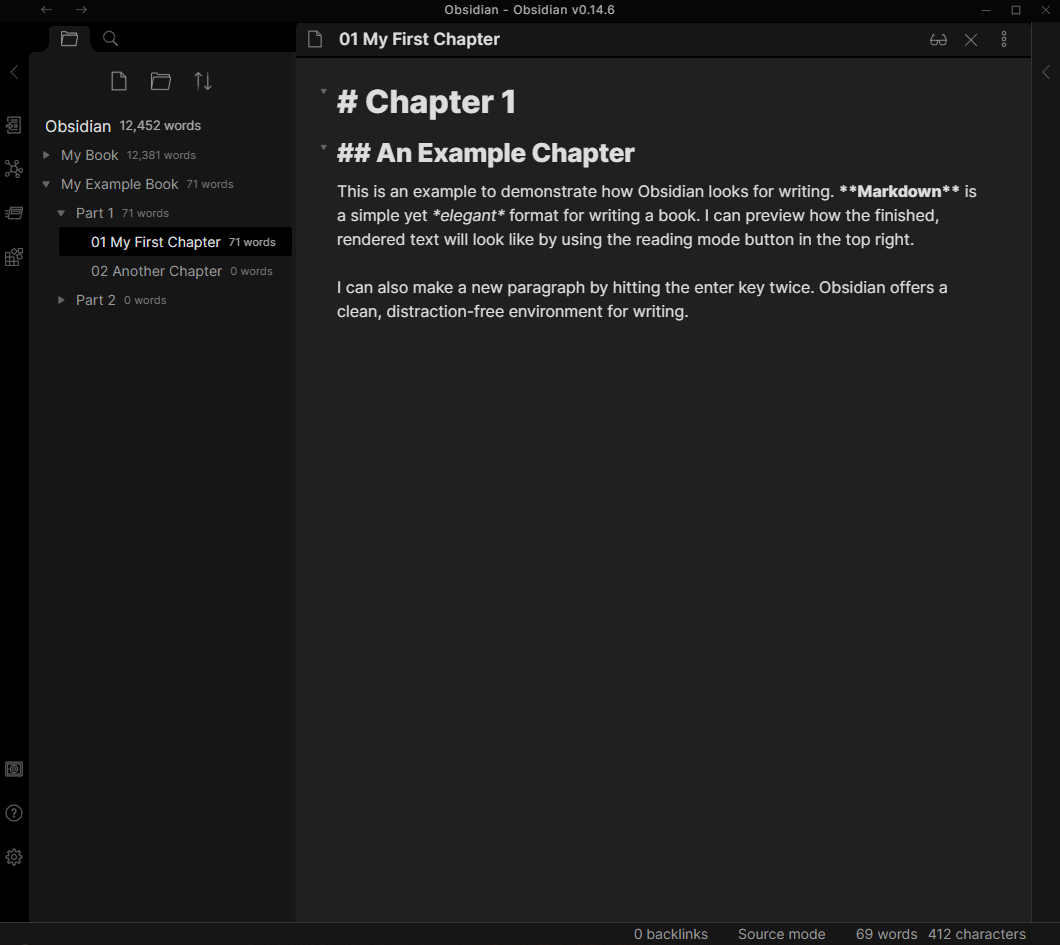Open the quick switcher ribbon icon
Image resolution: width=1060 pixels, height=945 pixels.
14,125
